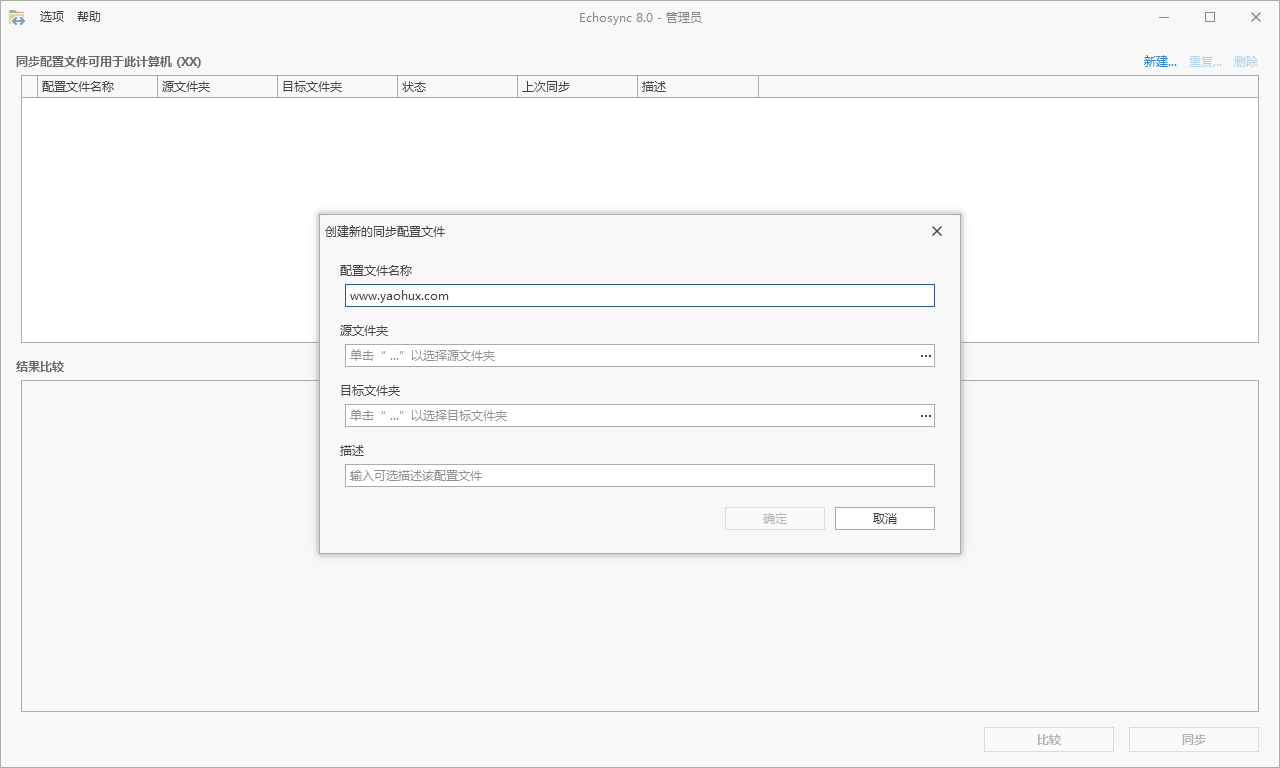Click the 删除 link
Screen dimensions: 1280x768
click(1246, 61)
